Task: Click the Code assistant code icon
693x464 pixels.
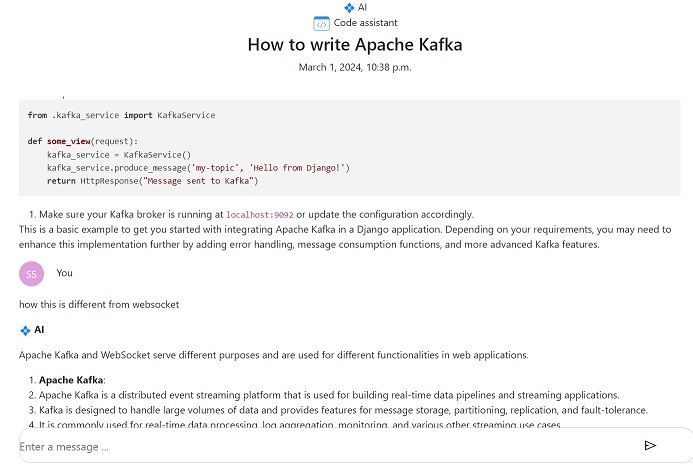Action: click(x=321, y=23)
